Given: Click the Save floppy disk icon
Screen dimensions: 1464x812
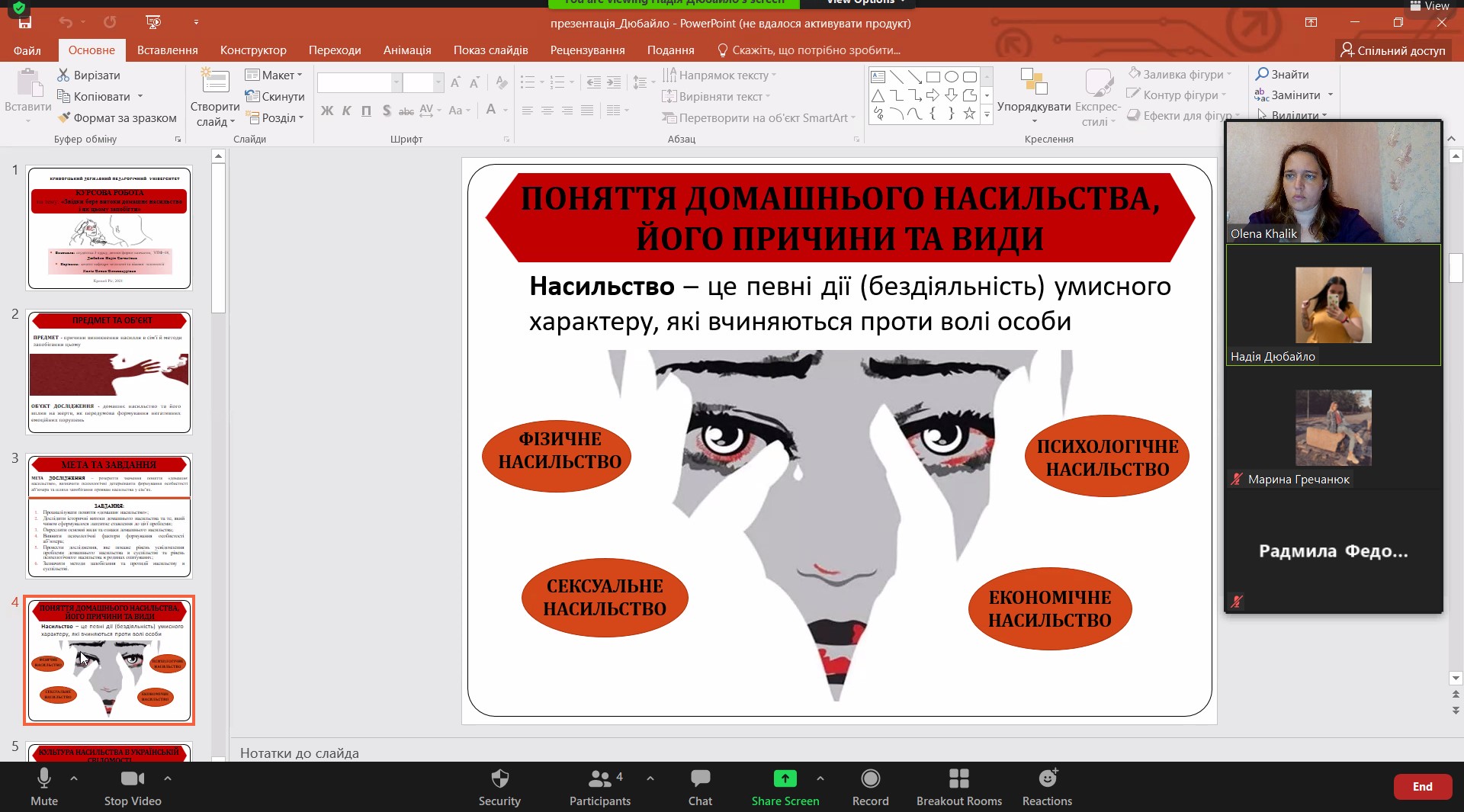Looking at the screenshot, I should 25,23.
